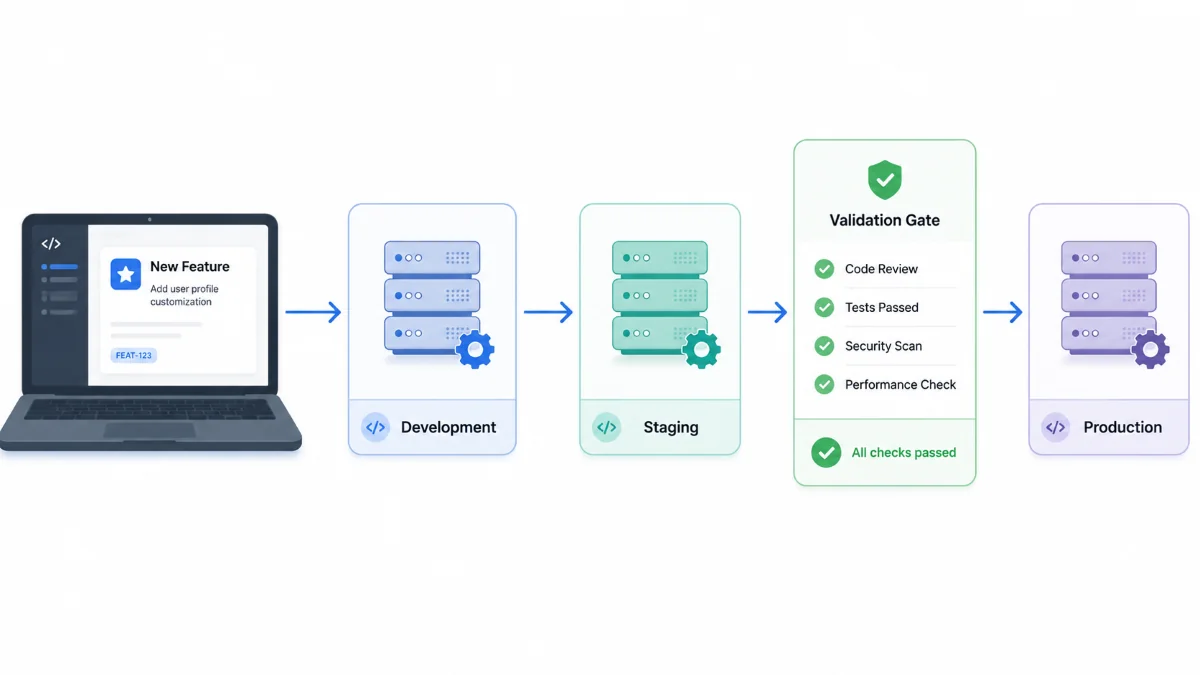The image size is (1200, 675).
Task: Click the blue gear on Development servers
Action: (x=474, y=349)
